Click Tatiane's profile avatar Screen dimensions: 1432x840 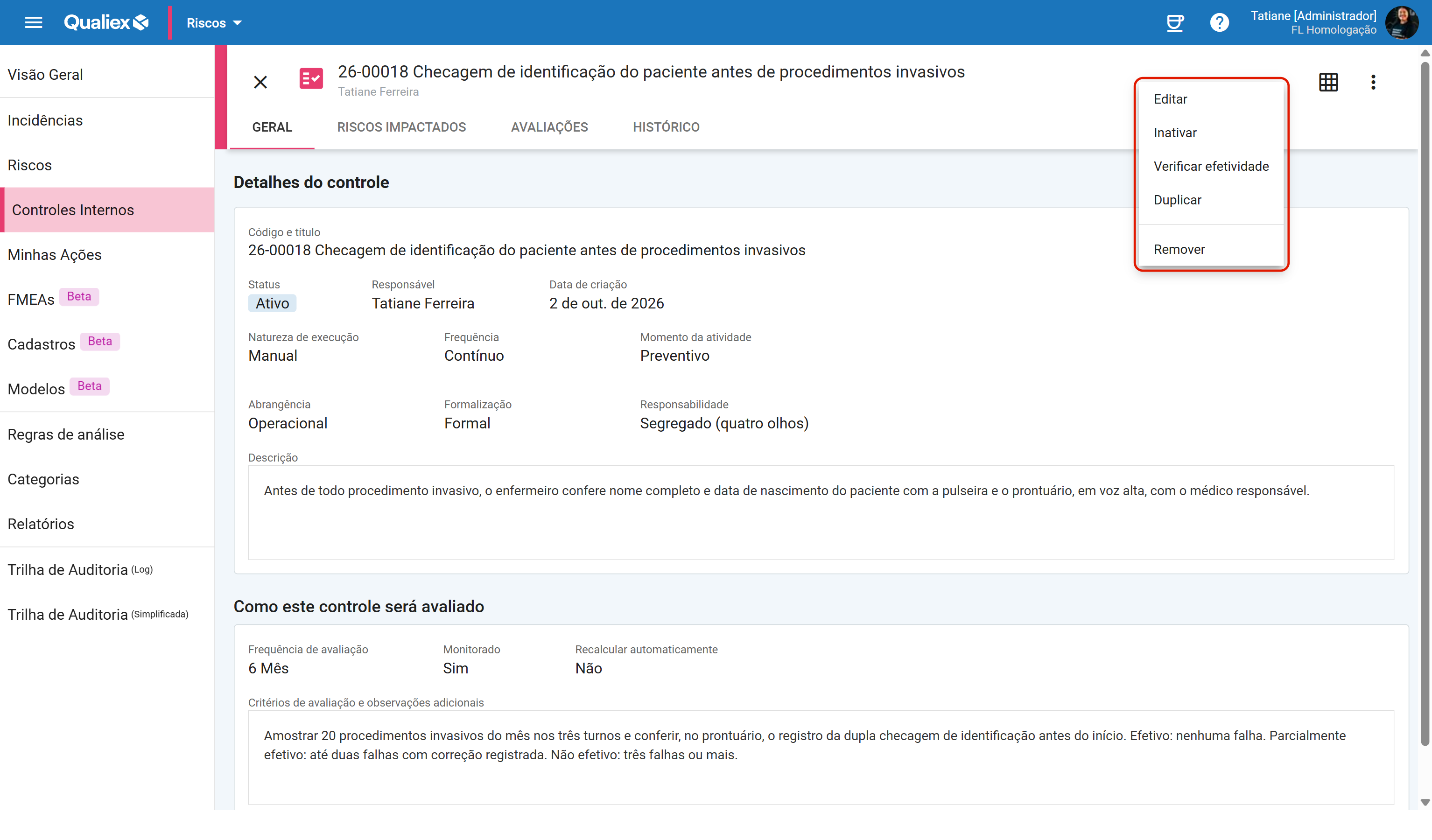pos(1401,23)
